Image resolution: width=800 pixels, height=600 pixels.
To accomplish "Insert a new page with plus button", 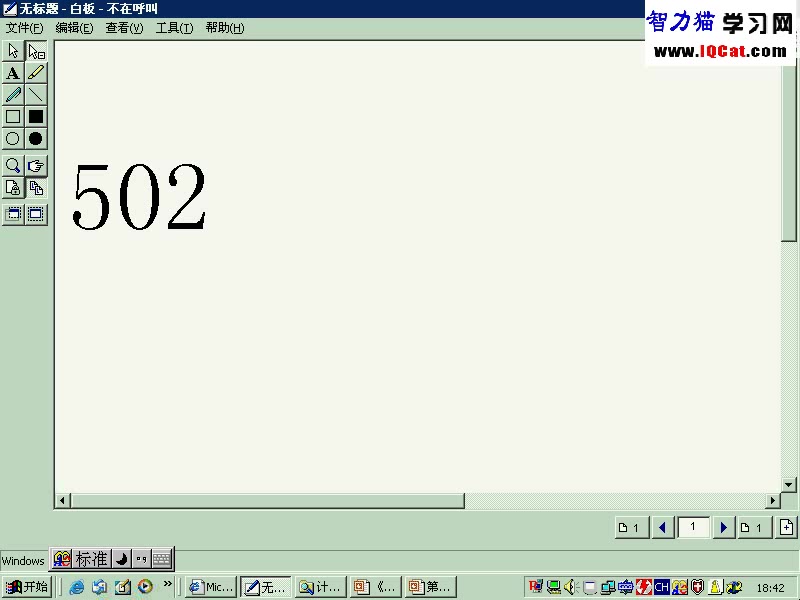I will point(786,528).
